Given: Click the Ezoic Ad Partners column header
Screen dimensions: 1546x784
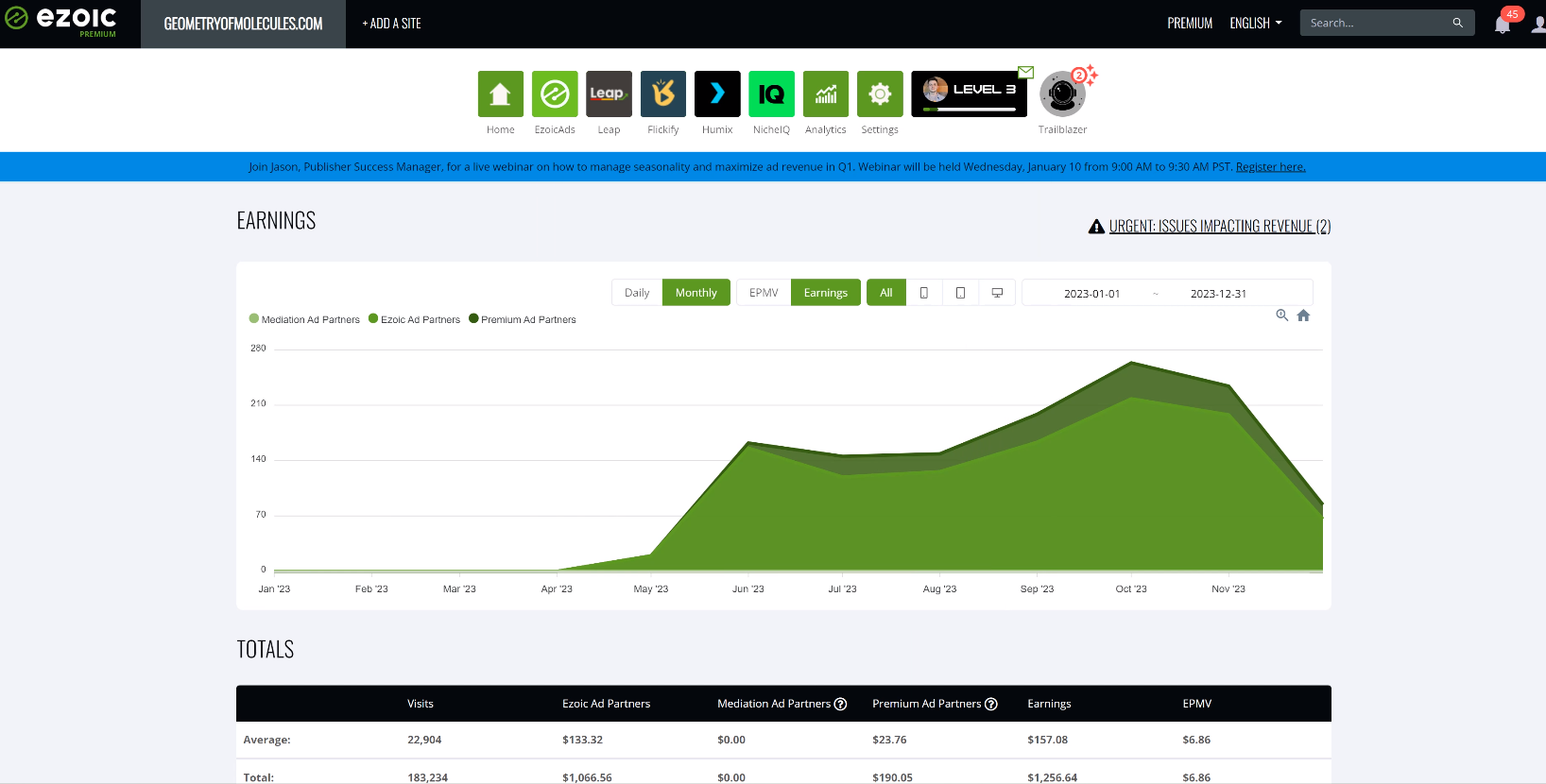Looking at the screenshot, I should (606, 704).
